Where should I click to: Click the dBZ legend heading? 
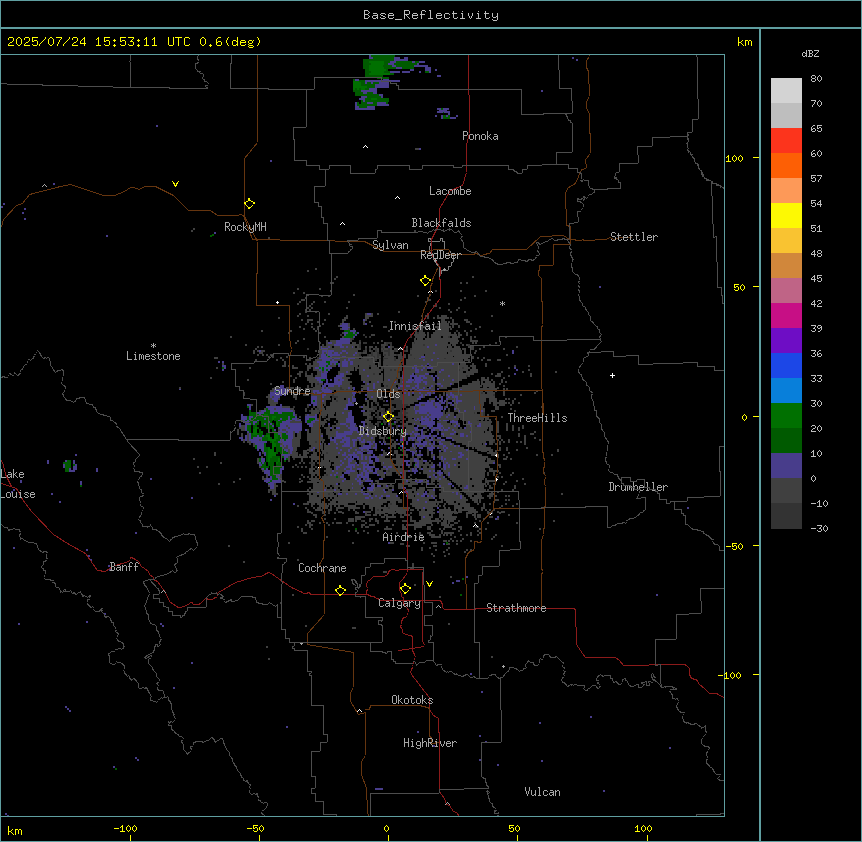coord(810,53)
